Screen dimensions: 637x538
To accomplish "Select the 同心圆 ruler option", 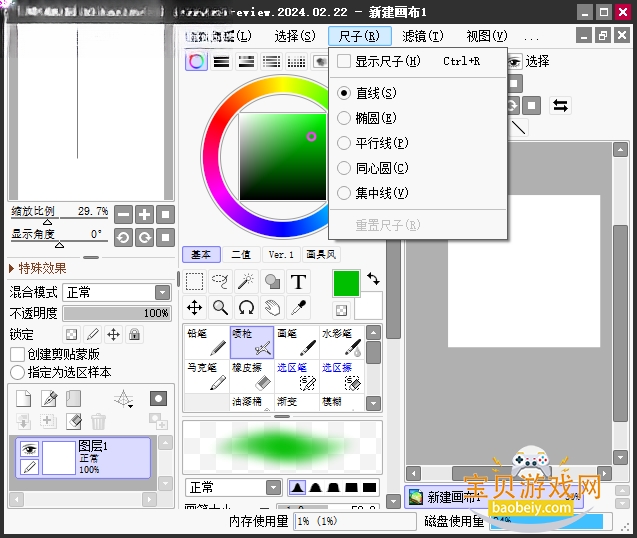I will tap(344, 168).
